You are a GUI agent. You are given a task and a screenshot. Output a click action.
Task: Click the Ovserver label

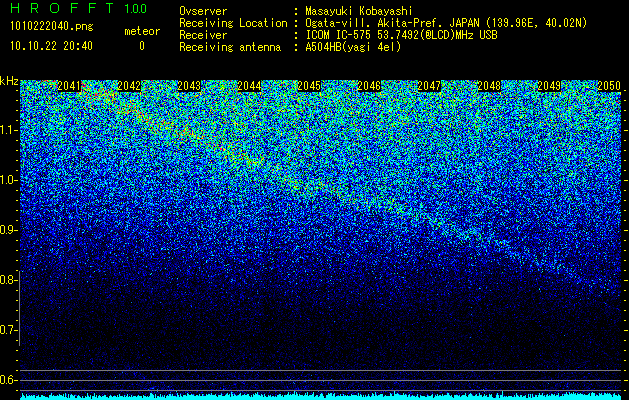(x=203, y=11)
